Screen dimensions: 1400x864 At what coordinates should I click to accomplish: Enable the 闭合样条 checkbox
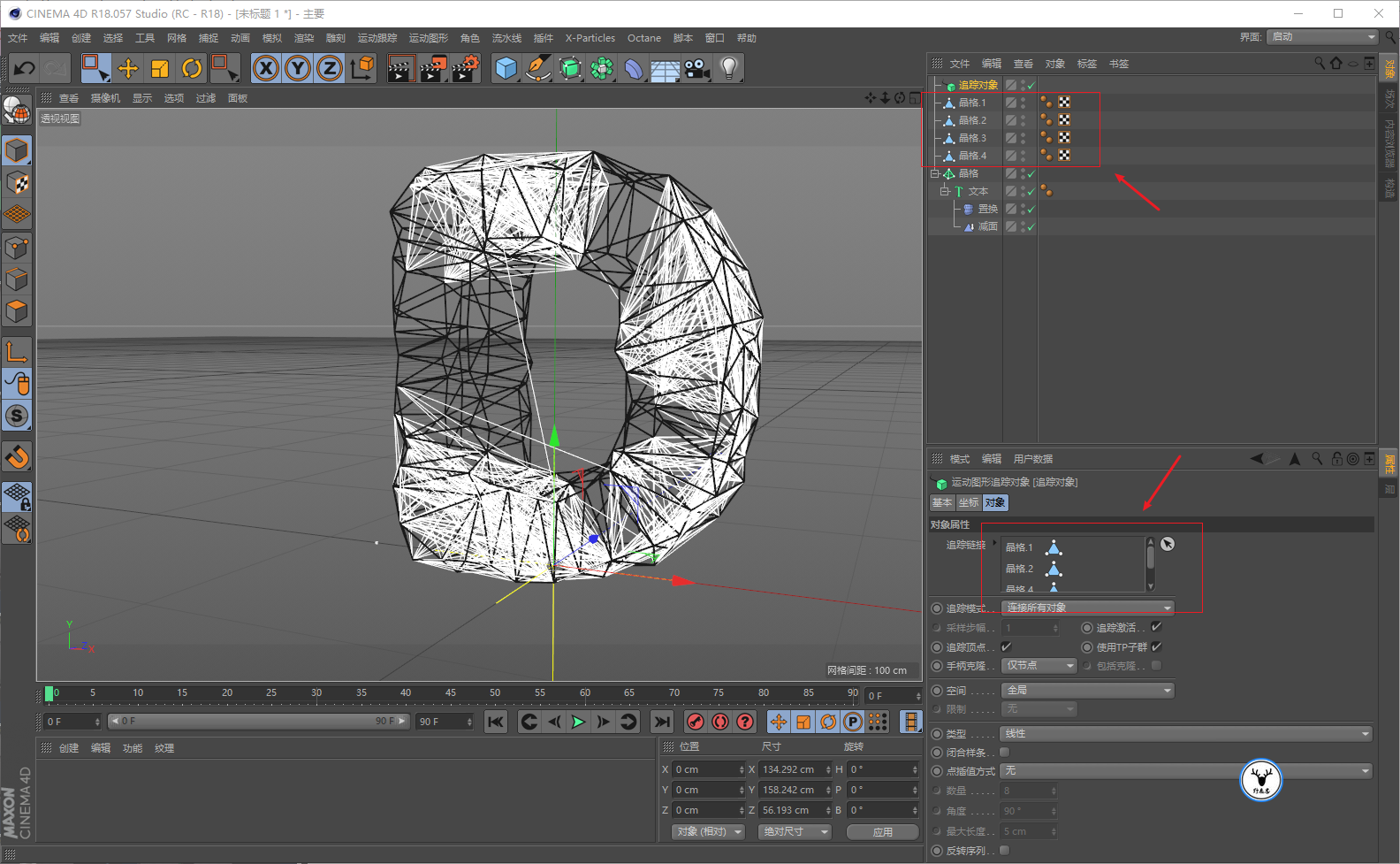[1004, 752]
